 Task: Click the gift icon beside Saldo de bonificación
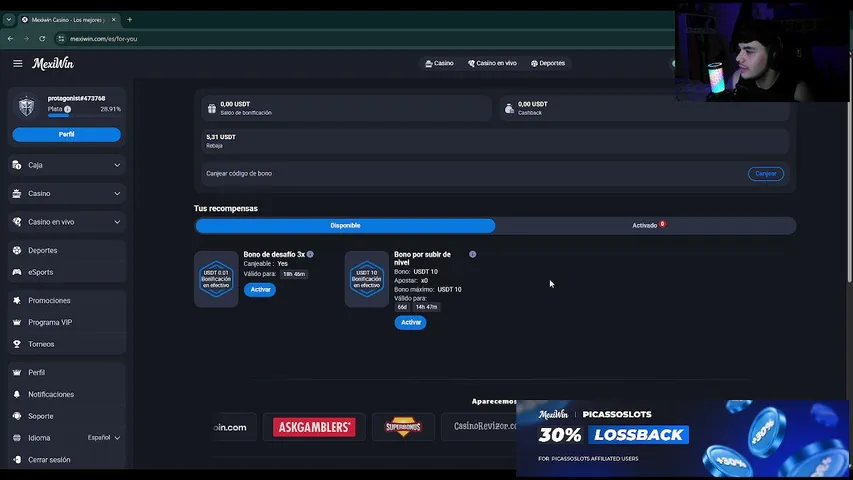pyautogui.click(x=212, y=108)
